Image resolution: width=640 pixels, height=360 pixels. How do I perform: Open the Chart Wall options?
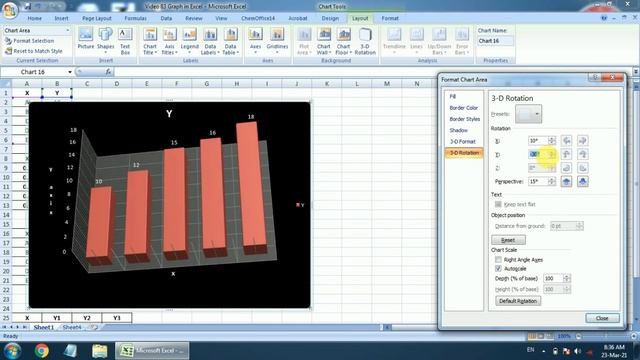324,41
